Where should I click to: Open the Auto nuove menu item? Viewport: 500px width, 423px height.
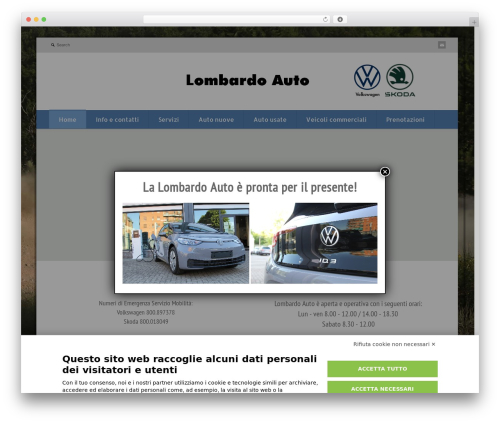pyautogui.click(x=216, y=119)
